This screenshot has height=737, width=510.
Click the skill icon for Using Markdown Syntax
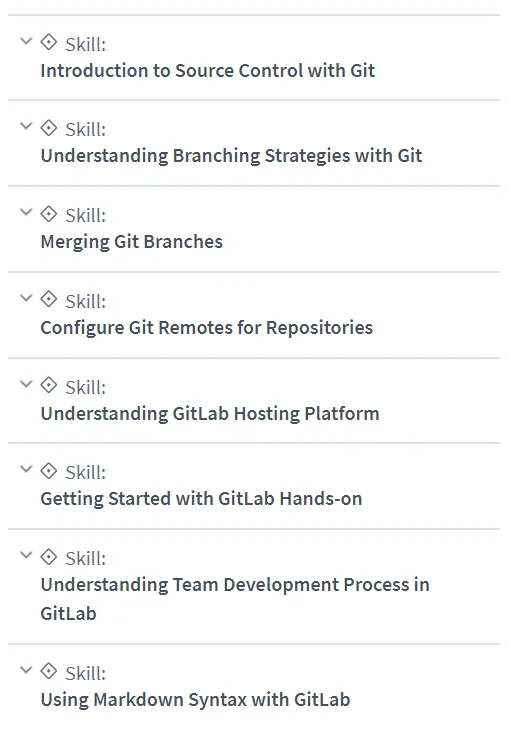[x=48, y=671]
